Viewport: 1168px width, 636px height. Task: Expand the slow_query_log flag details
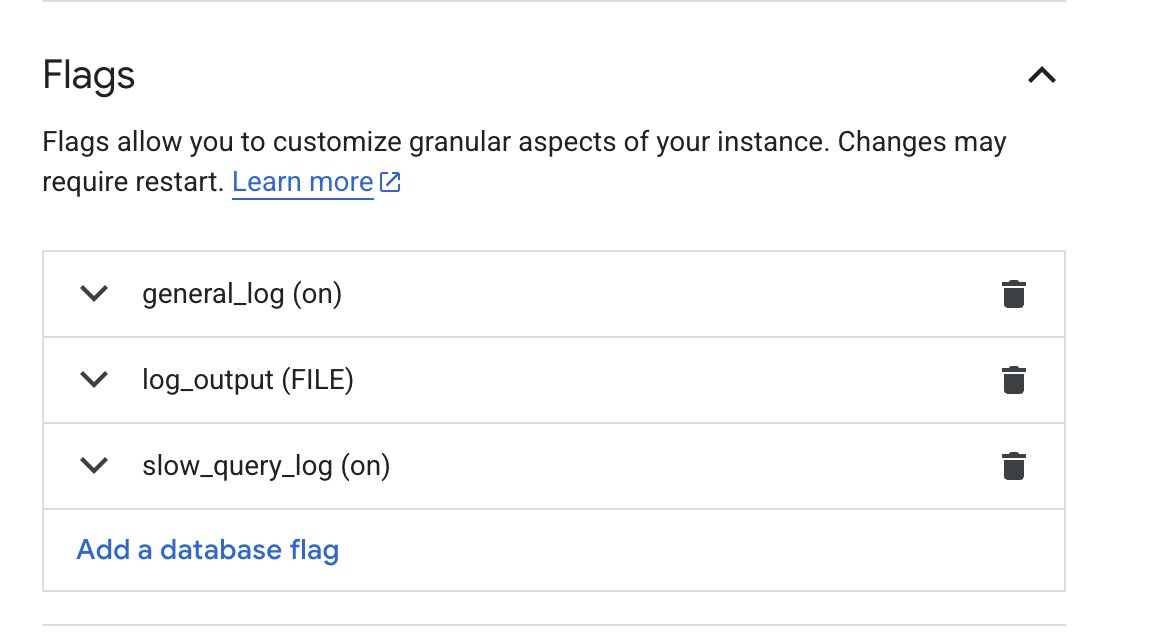coord(94,467)
